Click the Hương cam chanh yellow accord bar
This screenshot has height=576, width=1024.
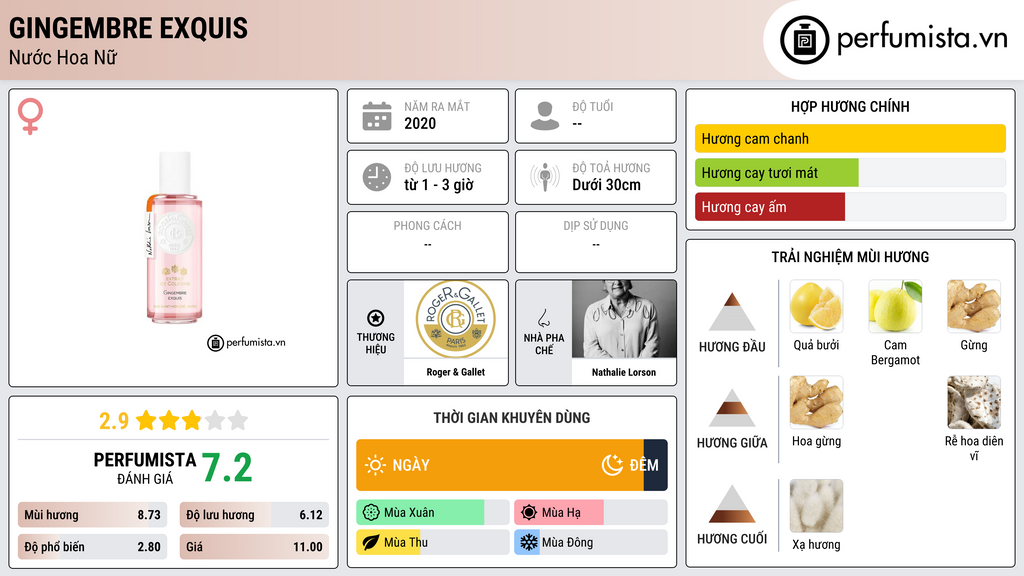(850, 138)
